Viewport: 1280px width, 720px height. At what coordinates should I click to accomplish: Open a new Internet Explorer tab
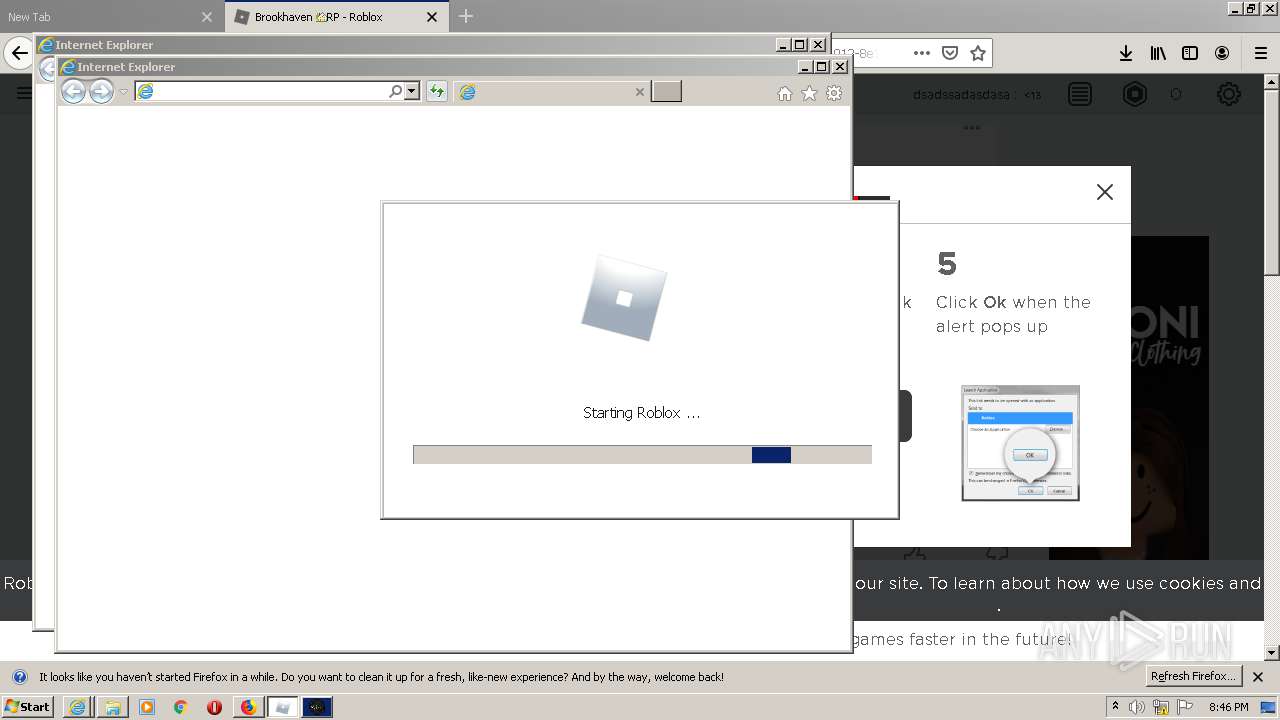pyautogui.click(x=666, y=92)
